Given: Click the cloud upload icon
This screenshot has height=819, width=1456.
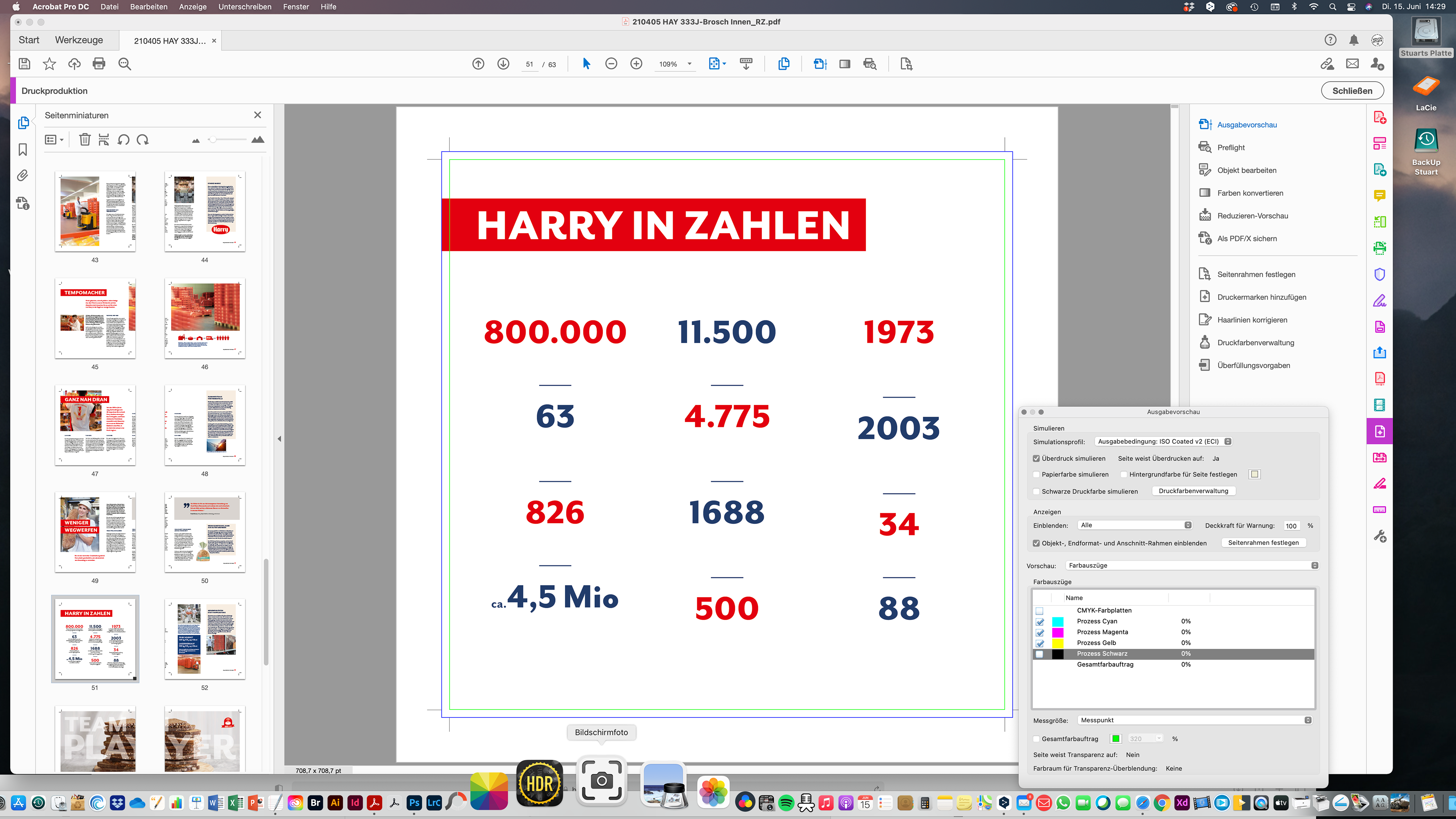Looking at the screenshot, I should 74,64.
